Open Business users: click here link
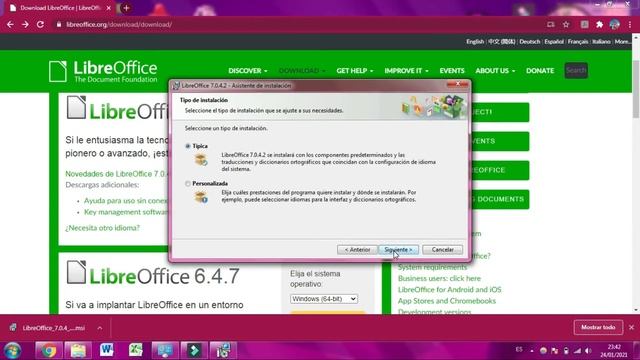Screen dimensions: 640x360 (439, 278)
